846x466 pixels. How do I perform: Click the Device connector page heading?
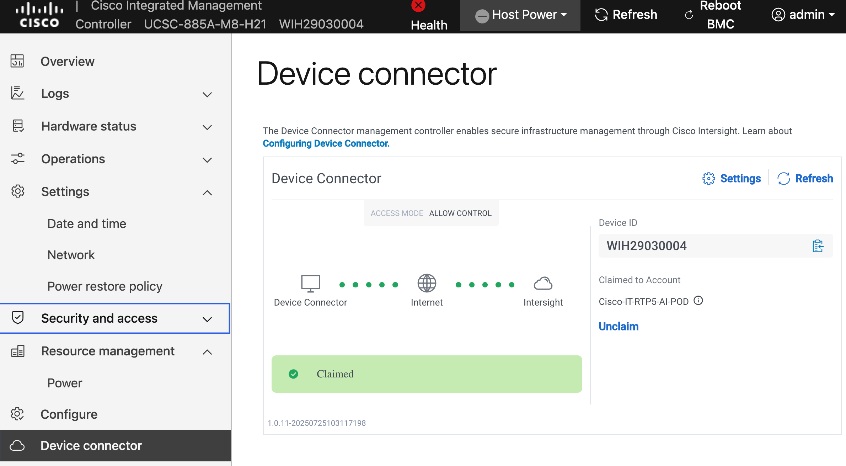click(377, 74)
